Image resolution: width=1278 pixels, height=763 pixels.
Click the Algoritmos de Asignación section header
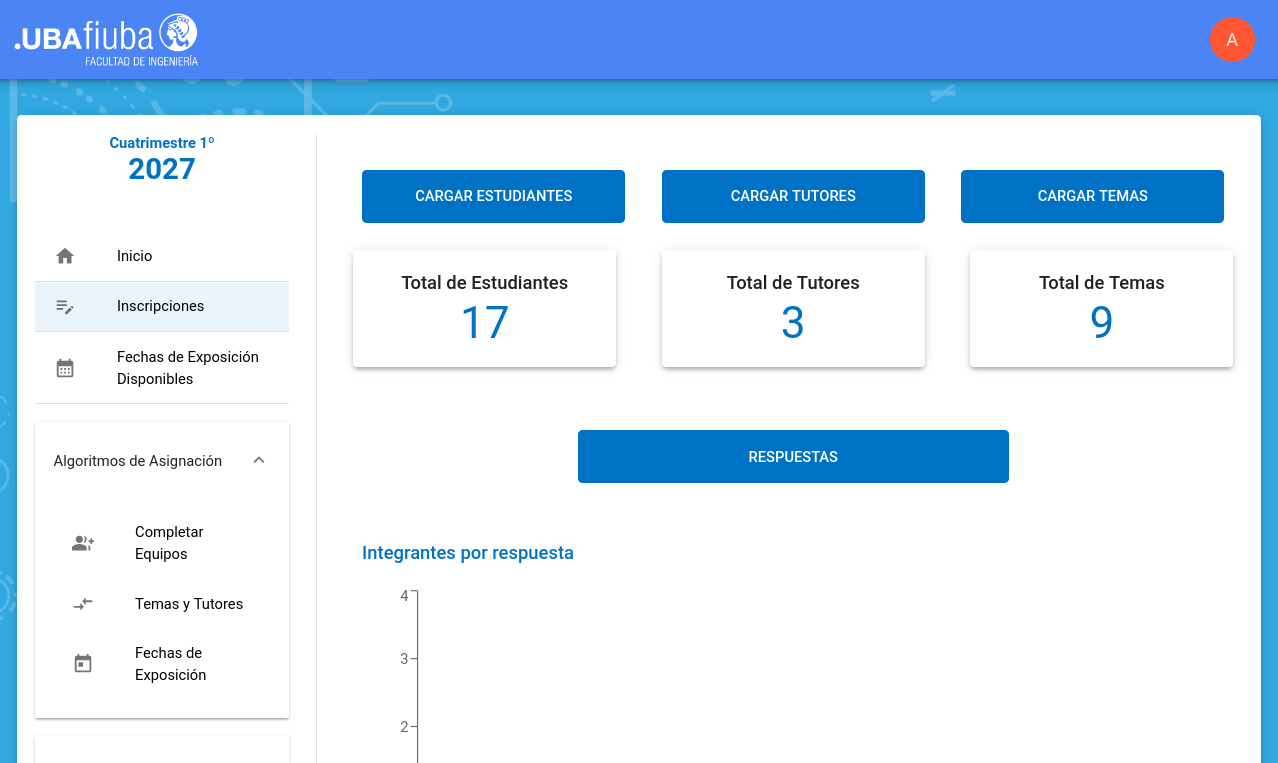pyautogui.click(x=138, y=461)
